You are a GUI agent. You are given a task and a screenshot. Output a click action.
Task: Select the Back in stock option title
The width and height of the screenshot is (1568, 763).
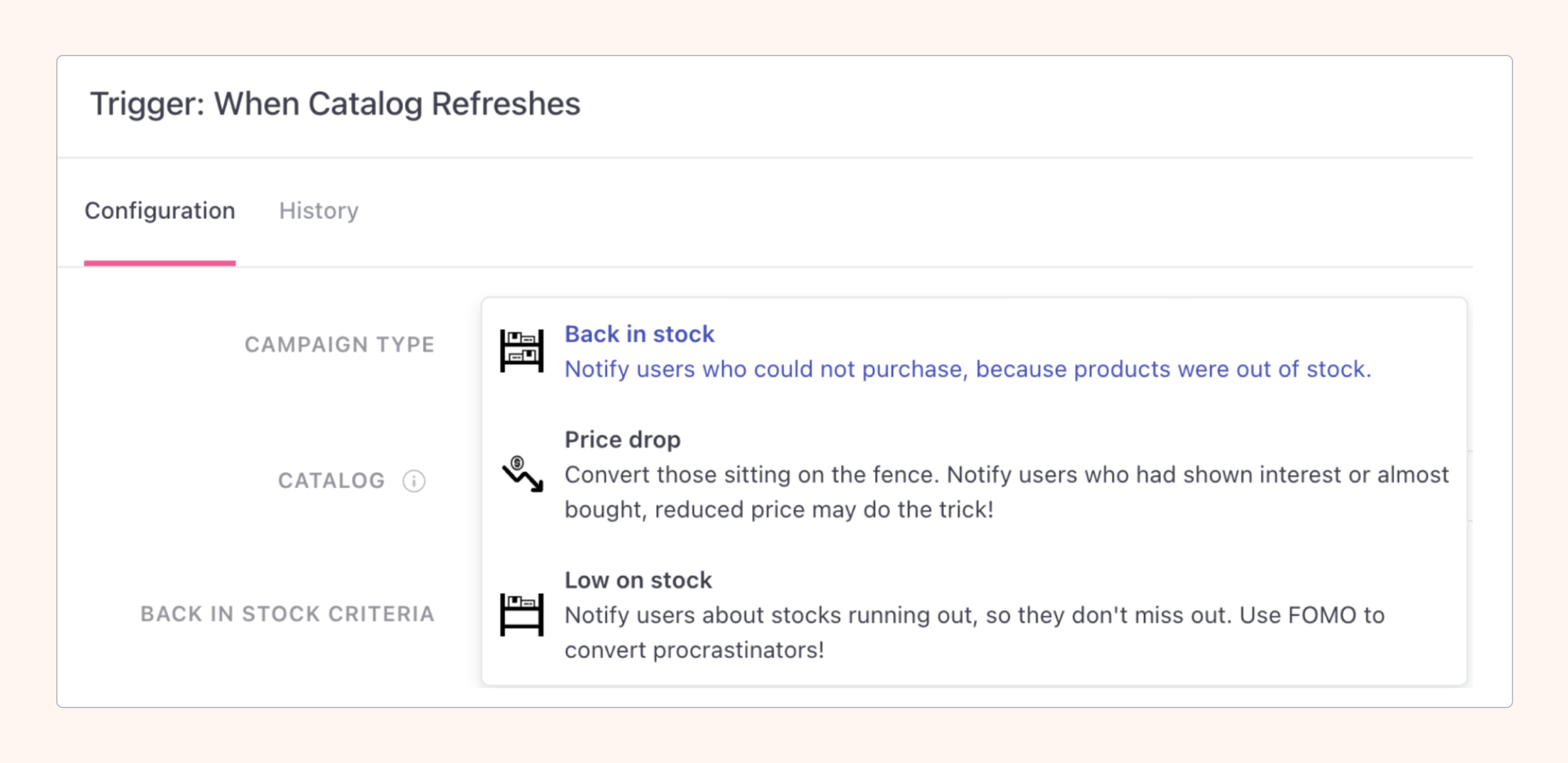[x=639, y=334]
